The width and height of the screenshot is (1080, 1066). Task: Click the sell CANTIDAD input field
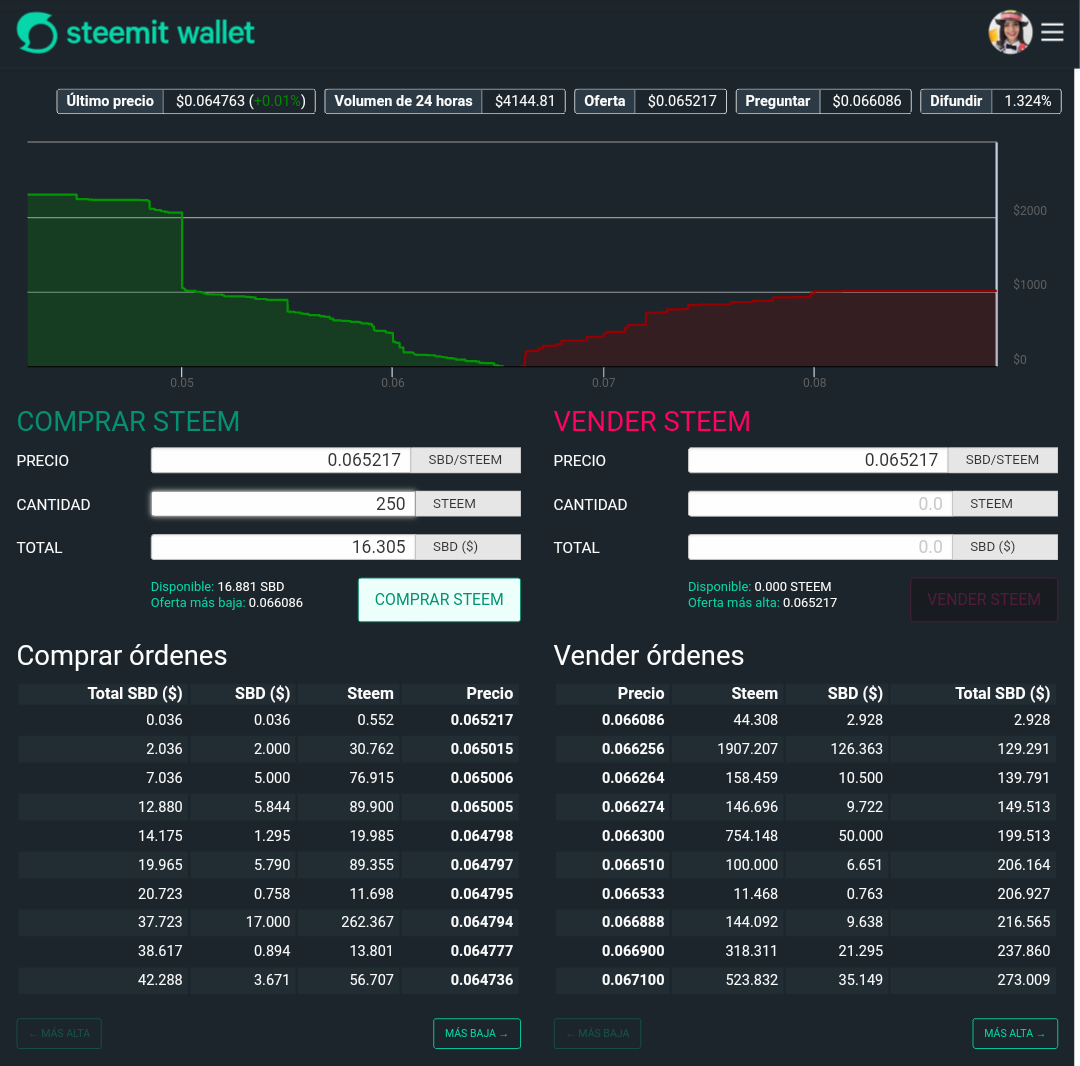820,504
